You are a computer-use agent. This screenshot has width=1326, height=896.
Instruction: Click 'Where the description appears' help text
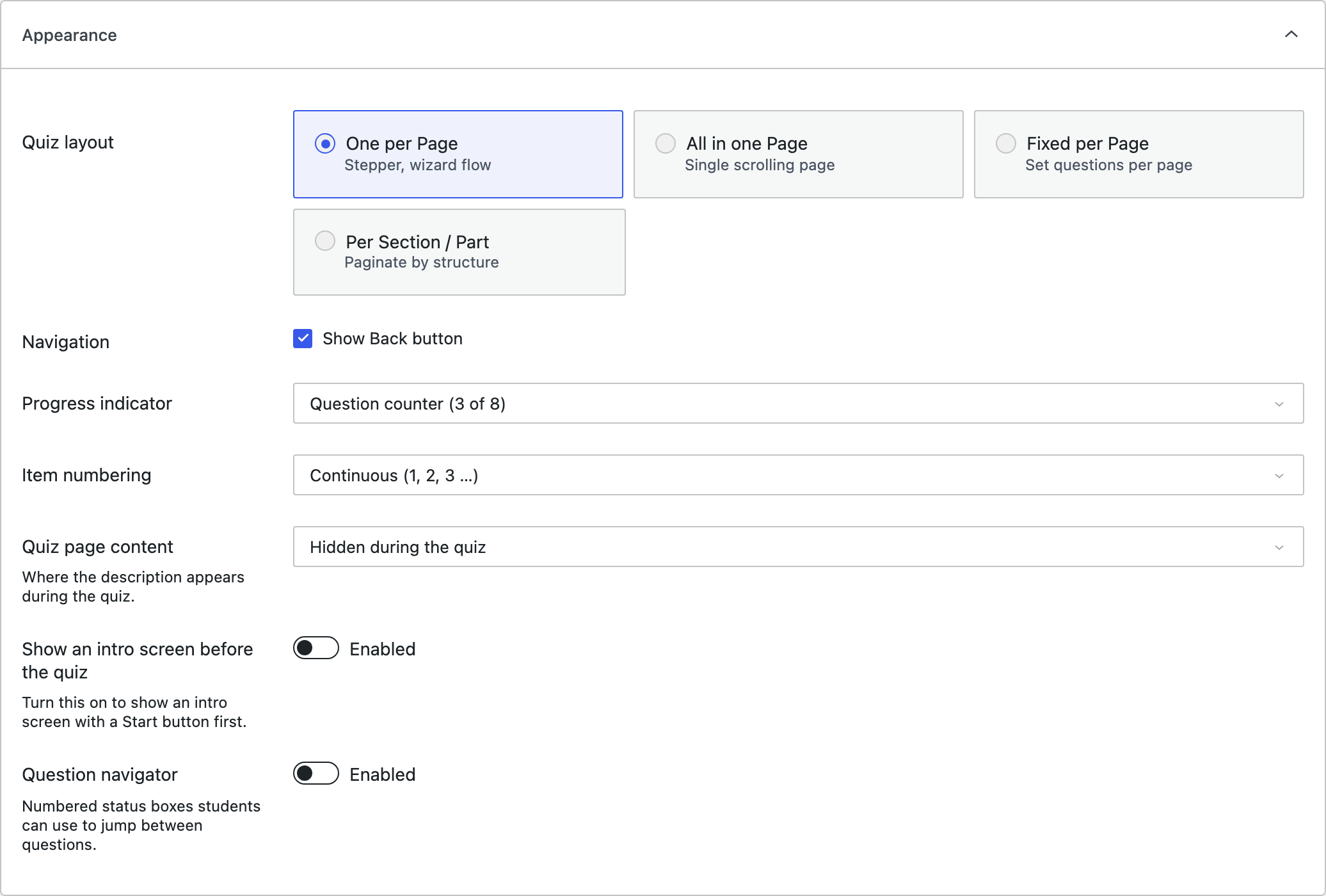[x=133, y=586]
